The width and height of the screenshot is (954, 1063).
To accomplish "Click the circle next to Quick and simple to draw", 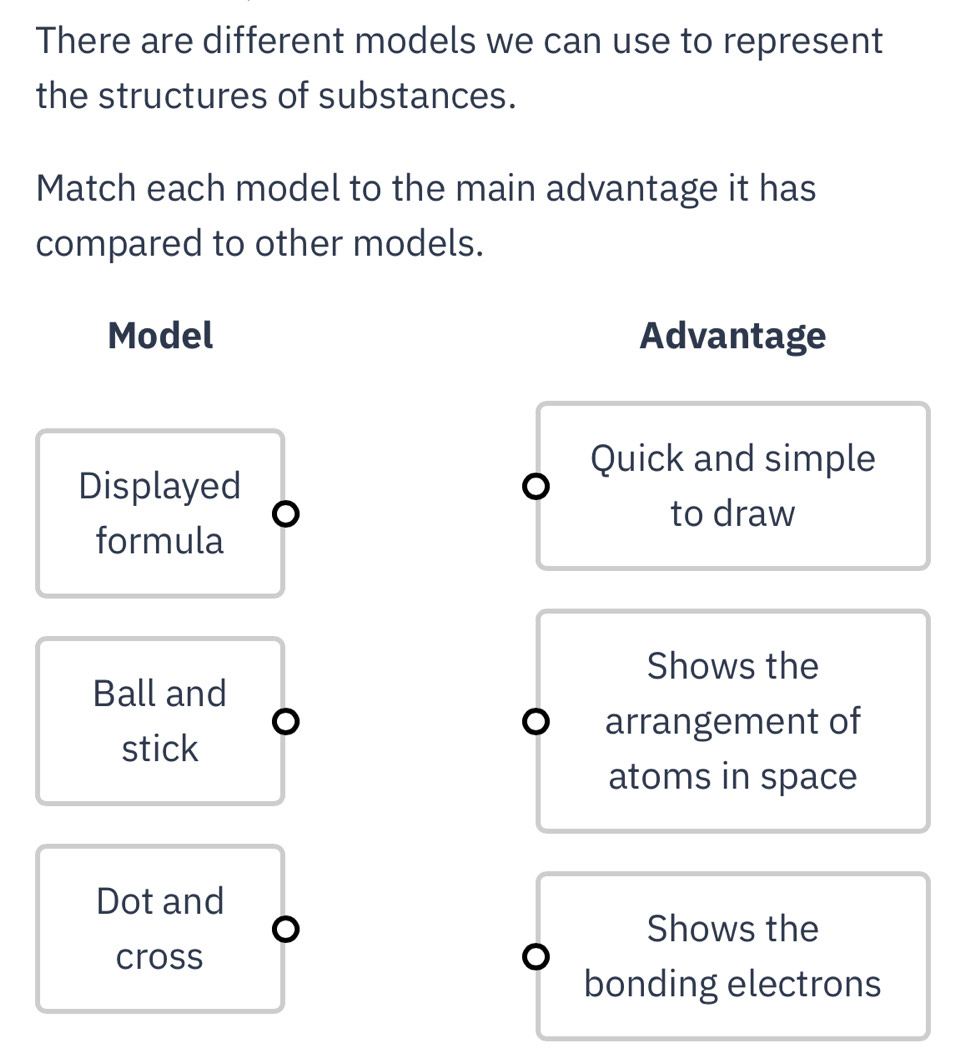I will click(536, 486).
